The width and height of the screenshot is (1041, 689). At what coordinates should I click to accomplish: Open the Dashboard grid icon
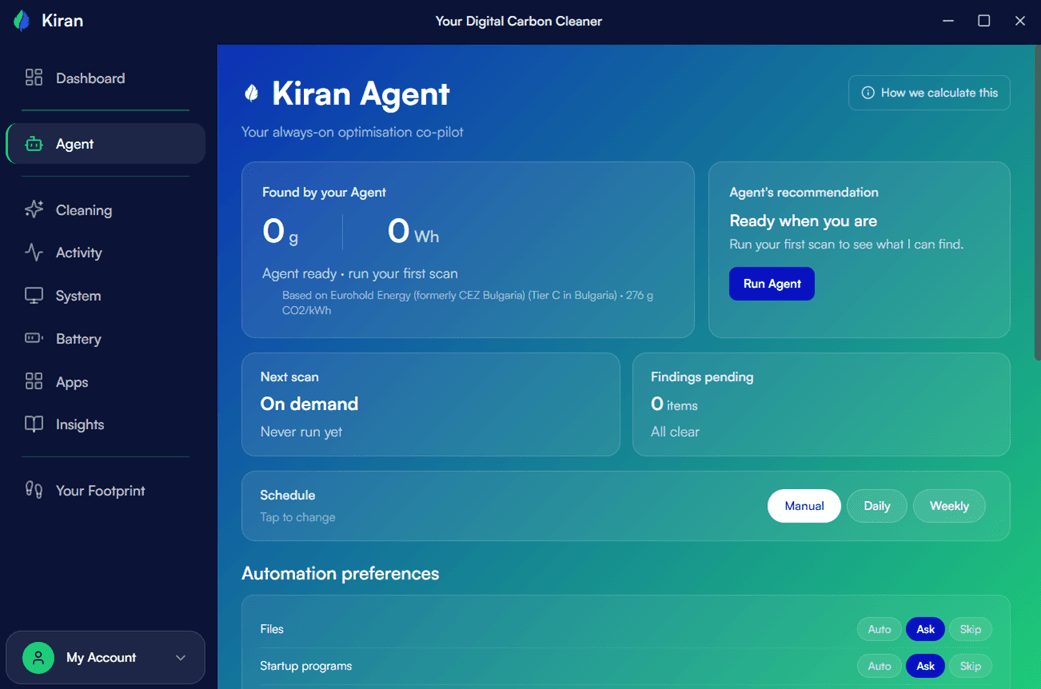pyautogui.click(x=34, y=78)
